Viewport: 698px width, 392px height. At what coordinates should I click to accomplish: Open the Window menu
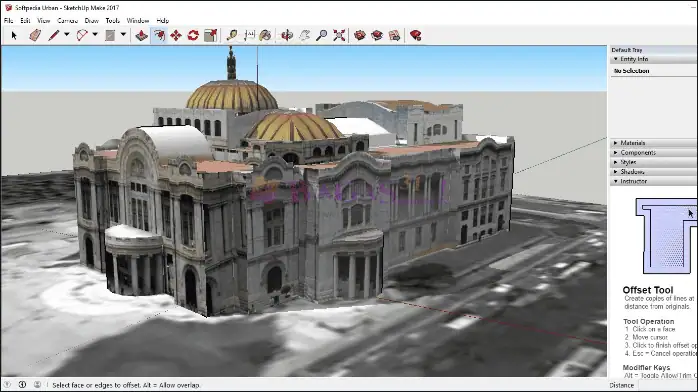coord(138,20)
